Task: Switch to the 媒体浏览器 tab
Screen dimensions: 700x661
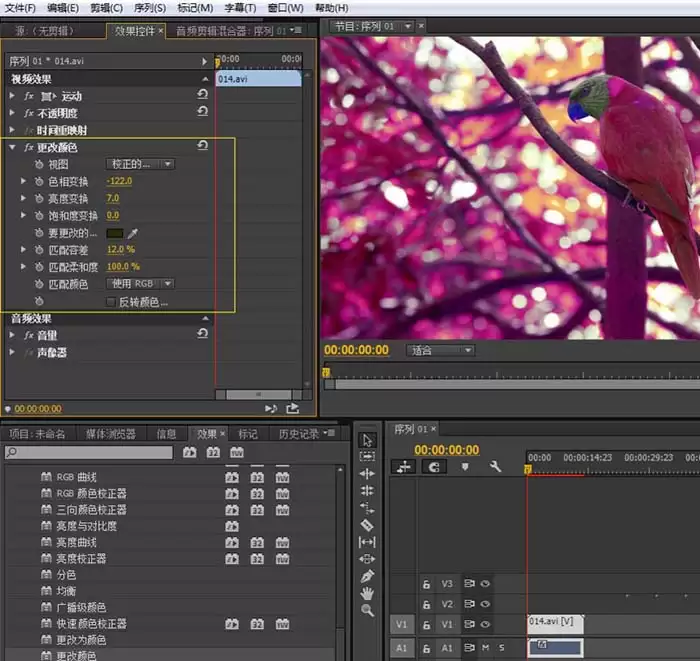Action: [x=110, y=434]
